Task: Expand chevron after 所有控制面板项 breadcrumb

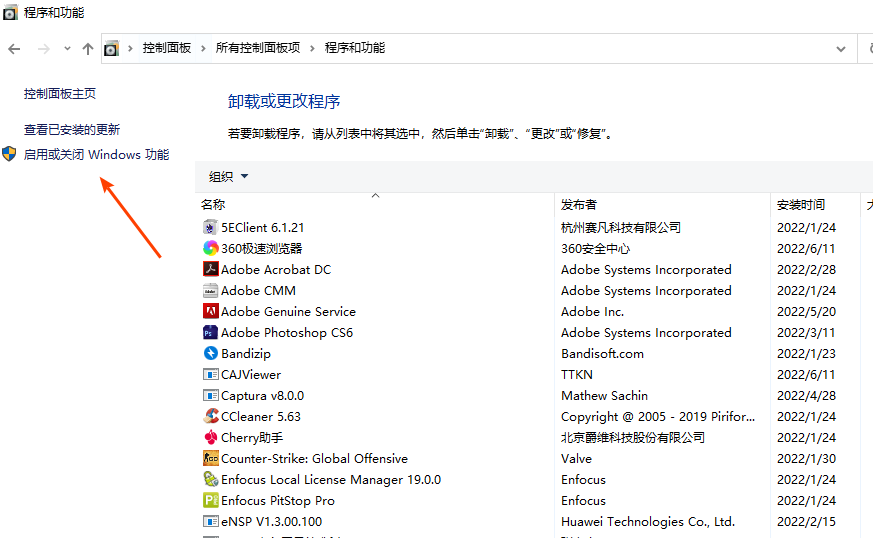Action: (312, 48)
